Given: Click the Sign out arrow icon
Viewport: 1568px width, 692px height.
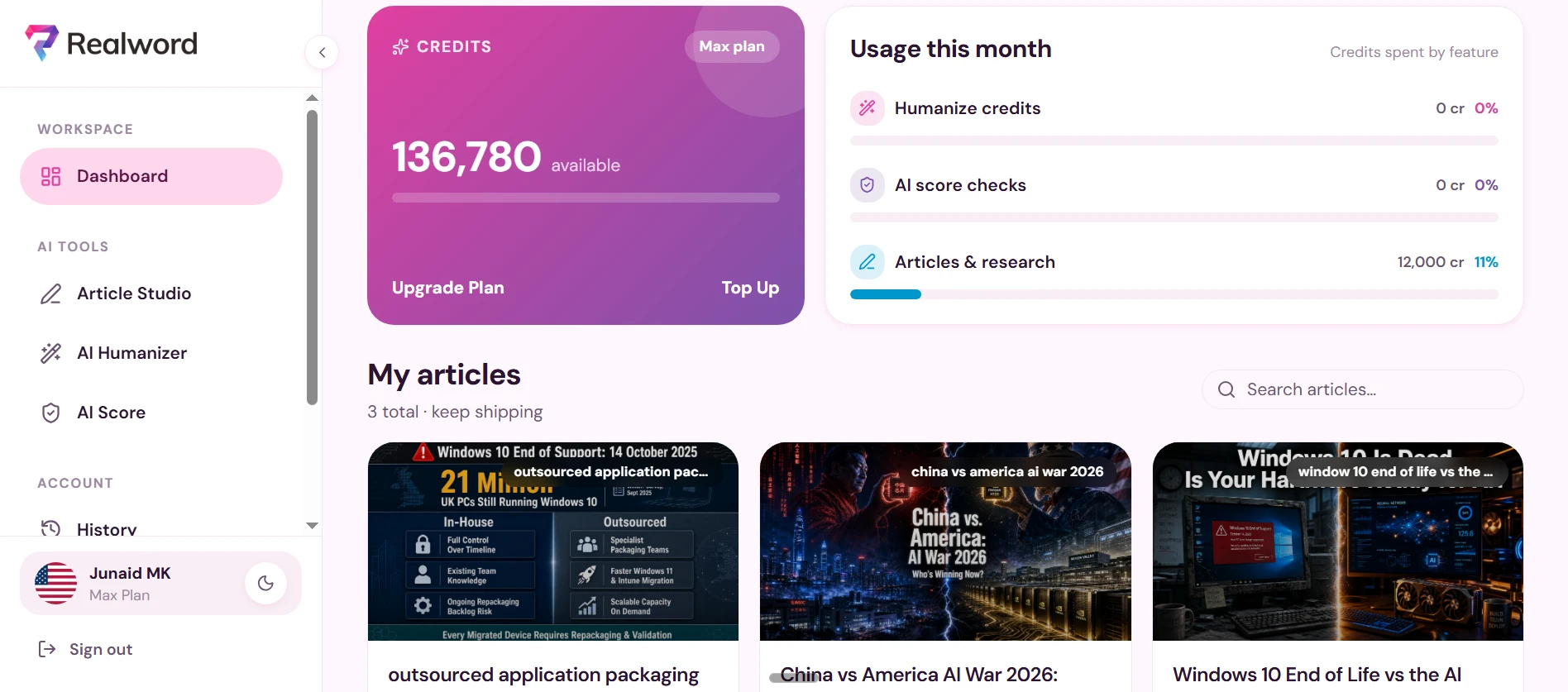Looking at the screenshot, I should tap(47, 649).
